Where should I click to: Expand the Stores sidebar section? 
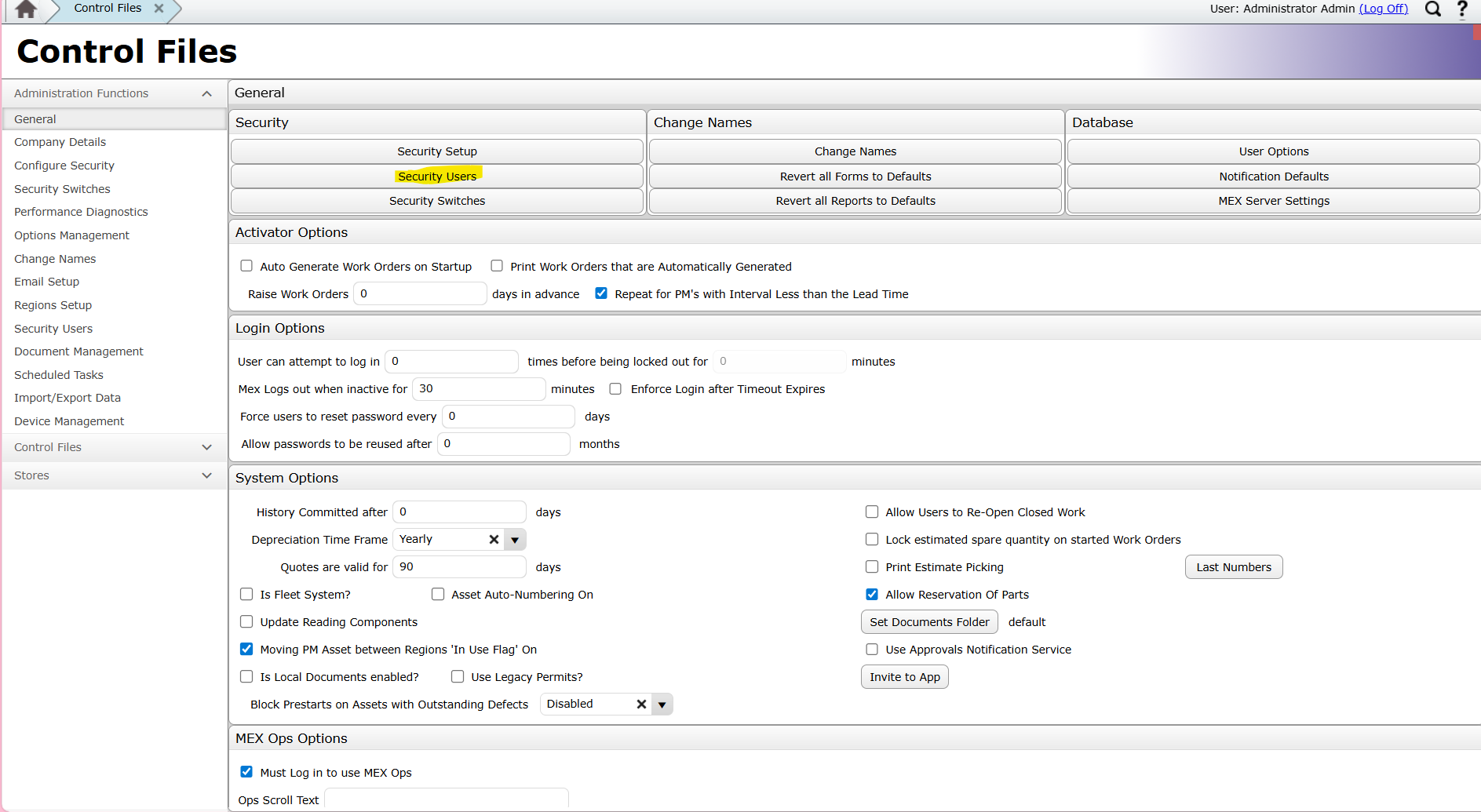coord(206,475)
